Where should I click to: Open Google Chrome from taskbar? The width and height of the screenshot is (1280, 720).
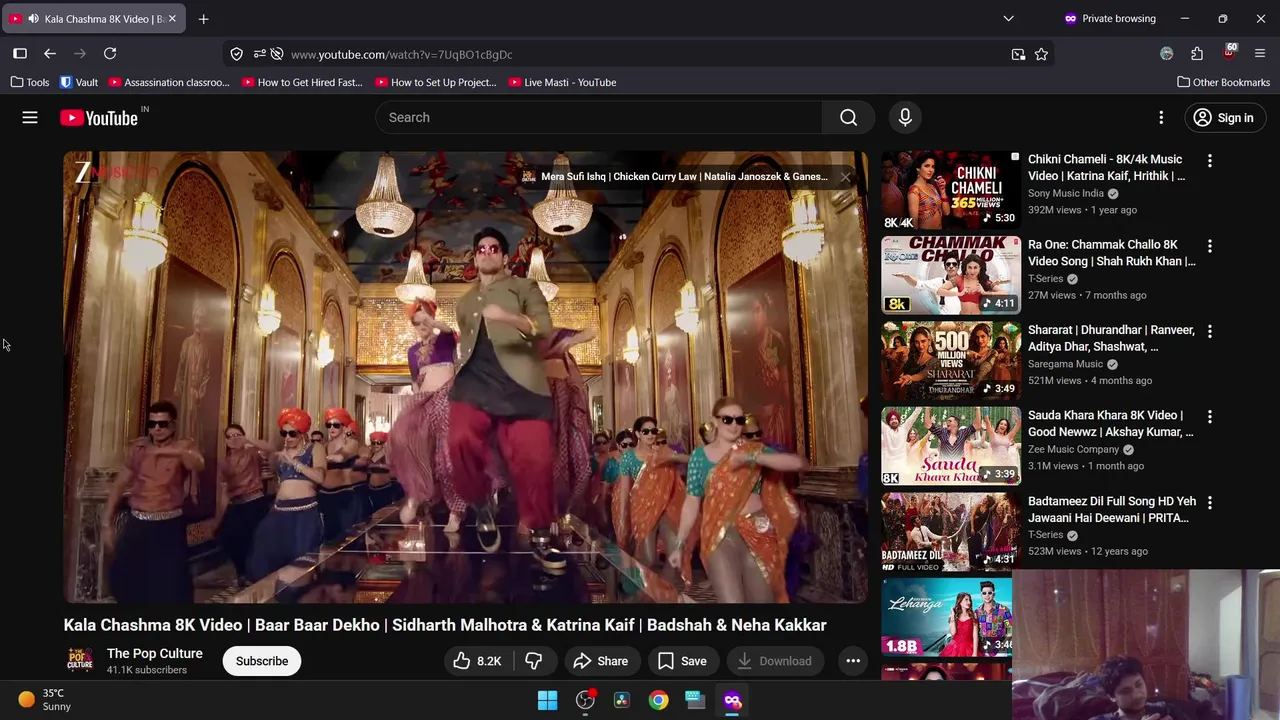658,700
